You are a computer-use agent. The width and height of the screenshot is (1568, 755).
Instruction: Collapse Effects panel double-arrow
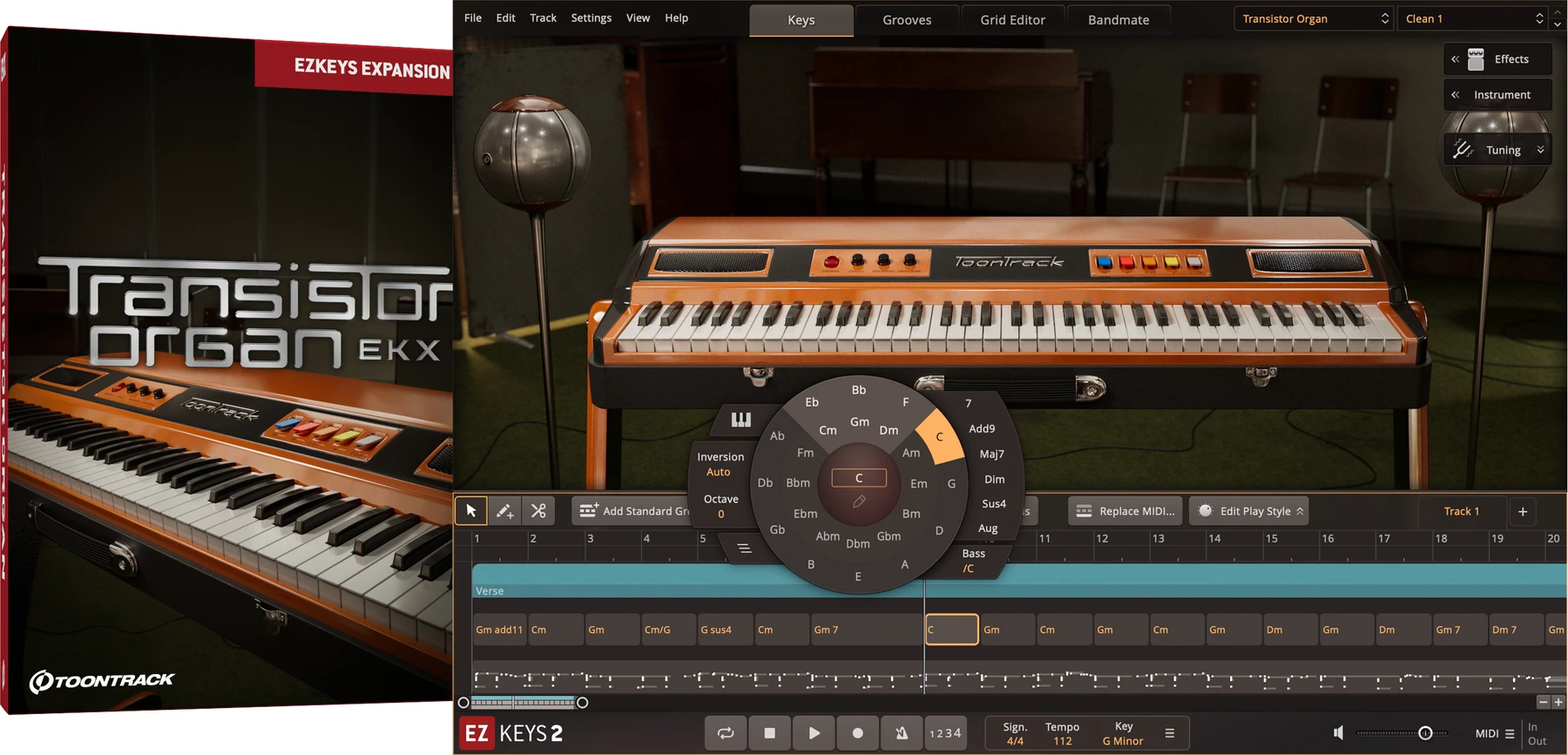pos(1455,59)
